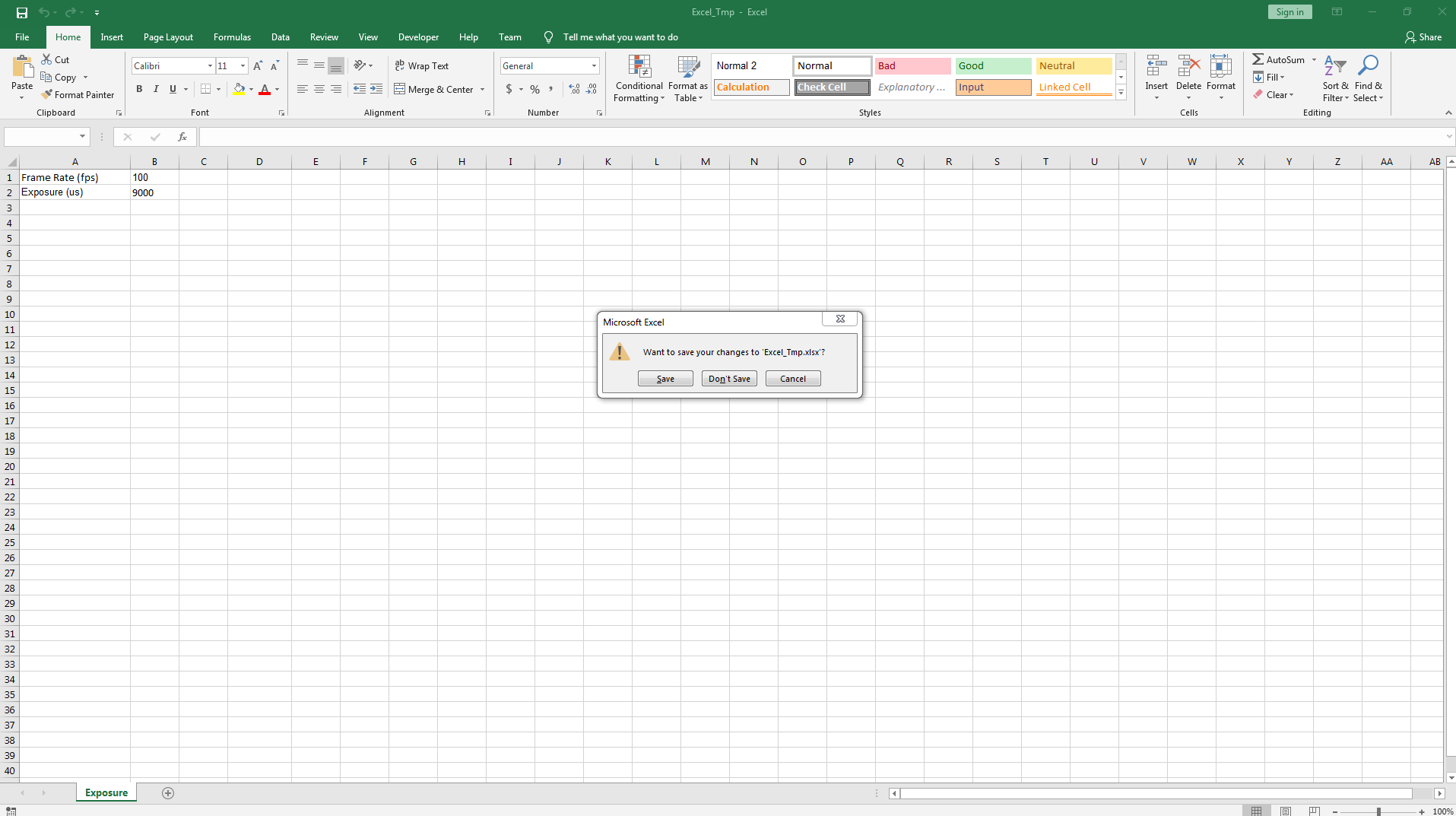Click the new sheet plus icon
1456x816 pixels.
pos(168,793)
